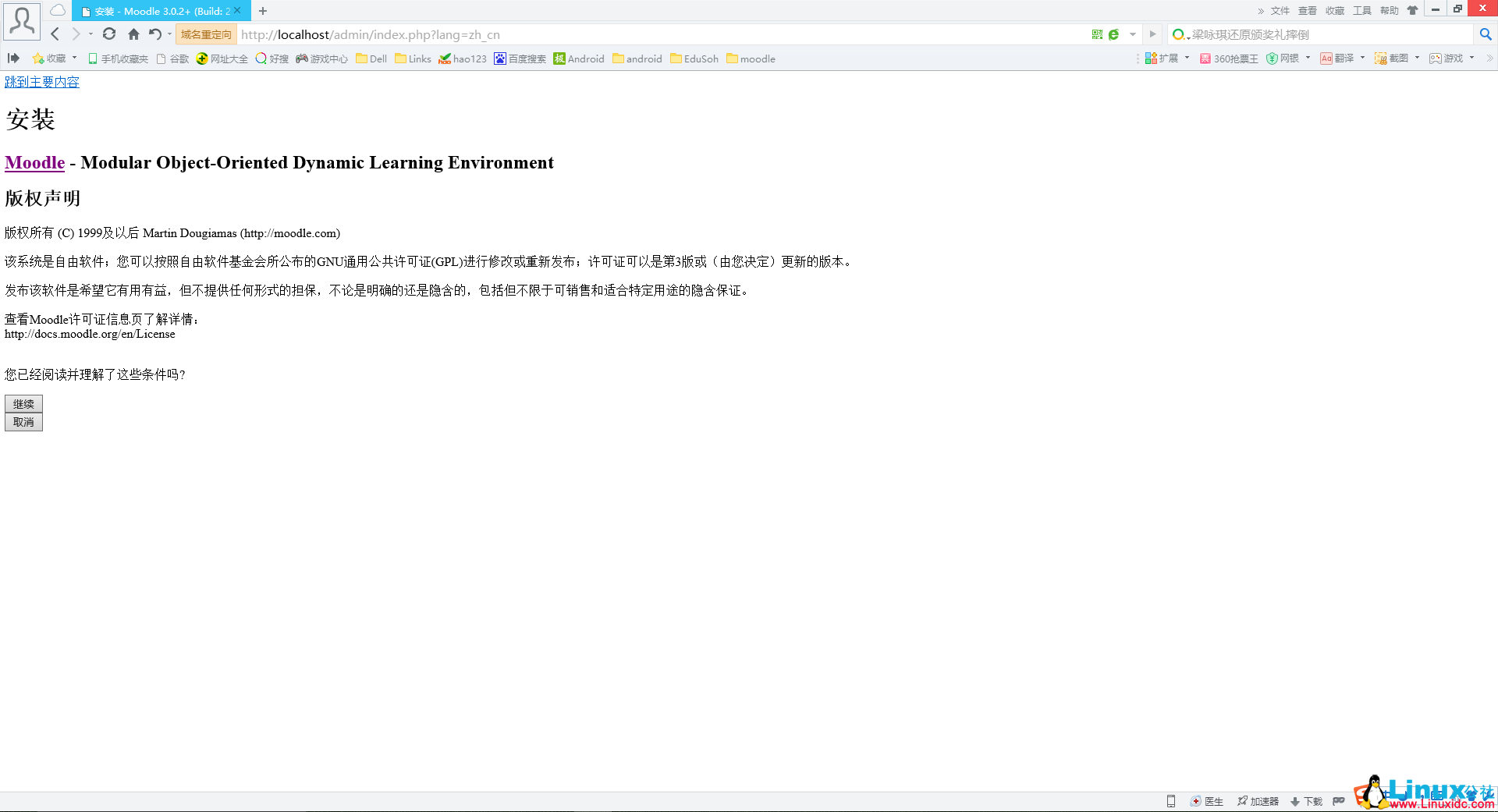Open the 网银 dropdown arrow
The height and width of the screenshot is (812, 1498).
(1309, 59)
